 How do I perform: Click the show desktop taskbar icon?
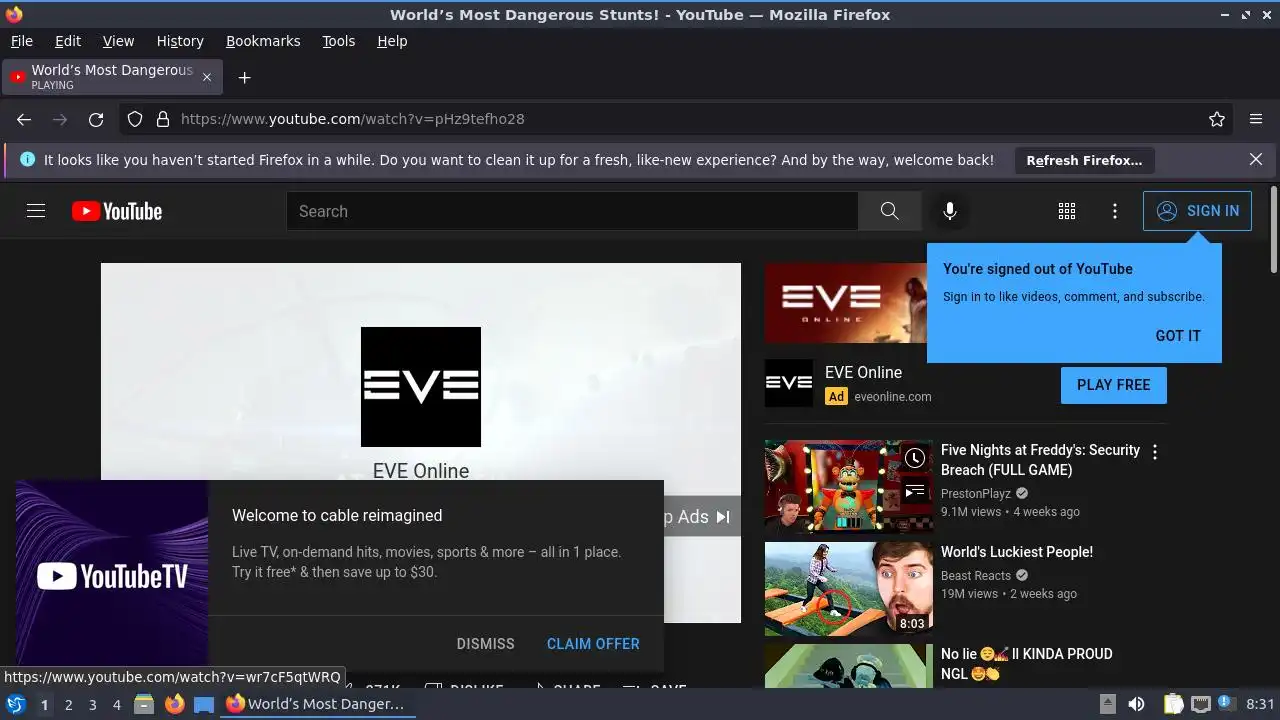204,705
